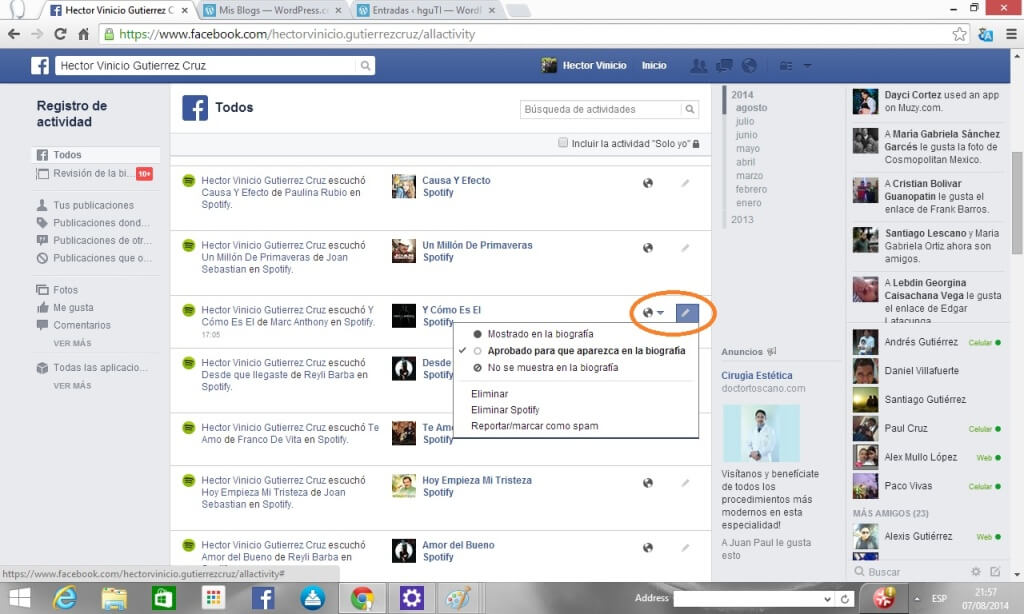Edit pencil icon for Causa Y Efecto entry

coord(685,183)
